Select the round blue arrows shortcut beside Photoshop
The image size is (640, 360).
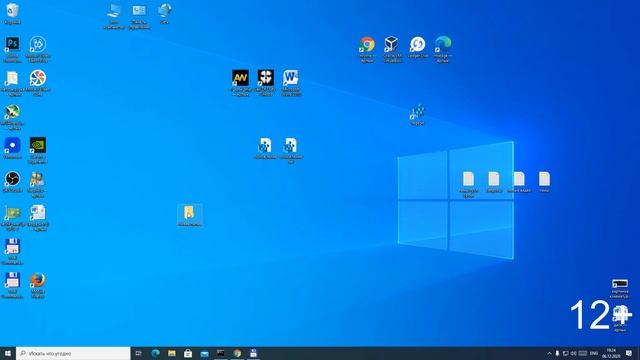(x=38, y=49)
